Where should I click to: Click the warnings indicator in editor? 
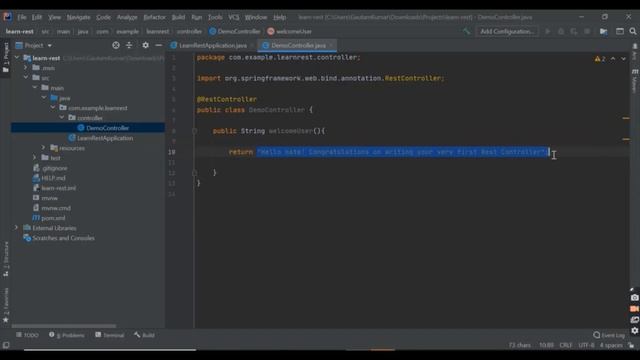[600, 59]
